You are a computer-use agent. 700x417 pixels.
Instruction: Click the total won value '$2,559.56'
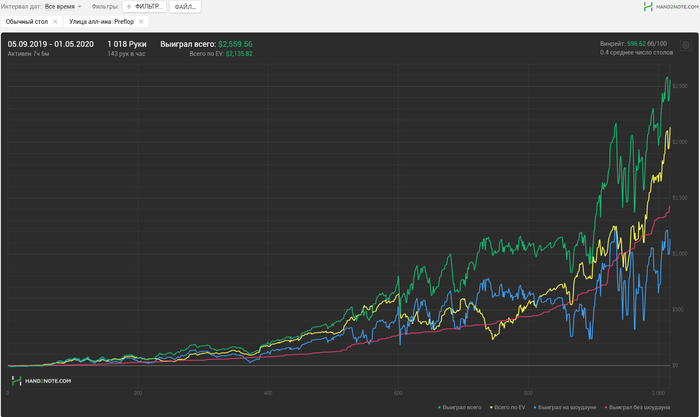pyautogui.click(x=235, y=44)
